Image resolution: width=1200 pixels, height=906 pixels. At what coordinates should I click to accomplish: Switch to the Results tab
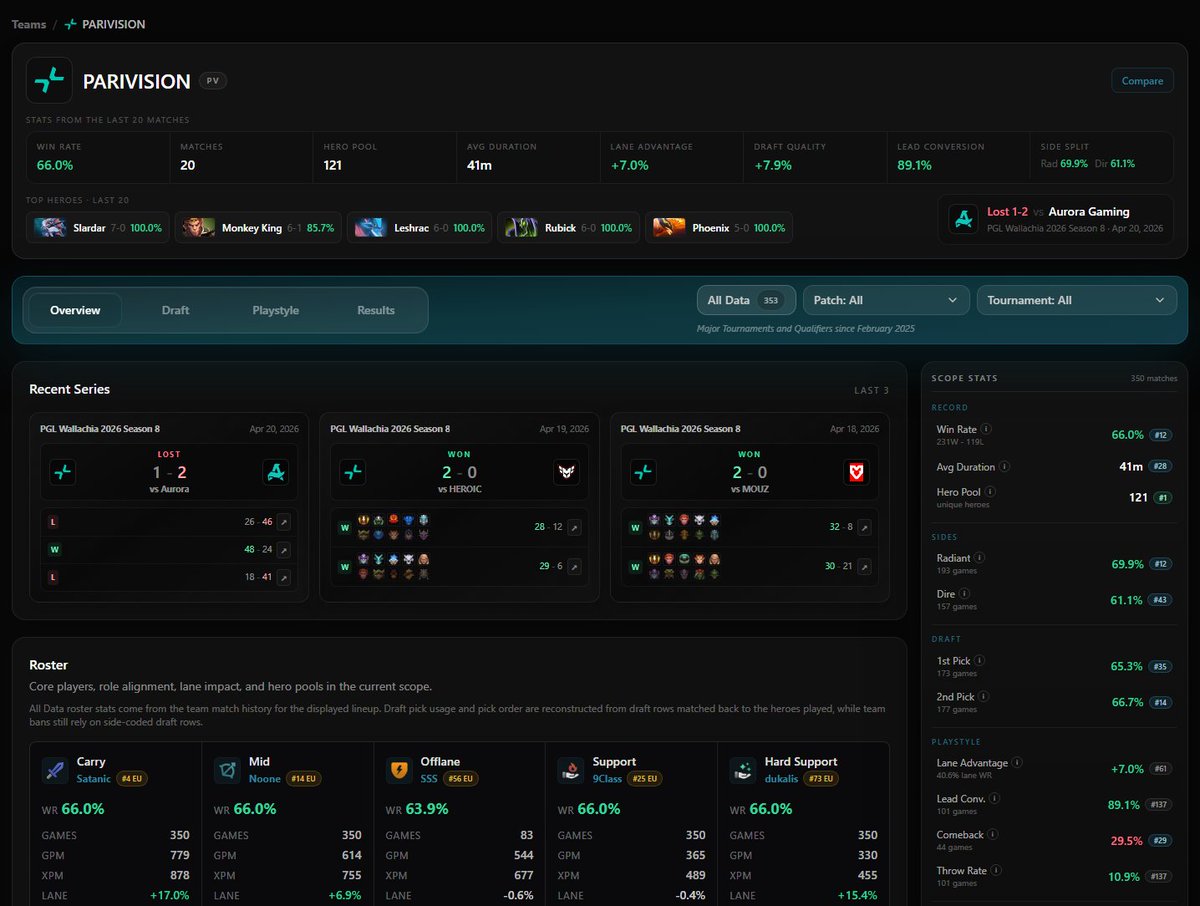tap(376, 310)
